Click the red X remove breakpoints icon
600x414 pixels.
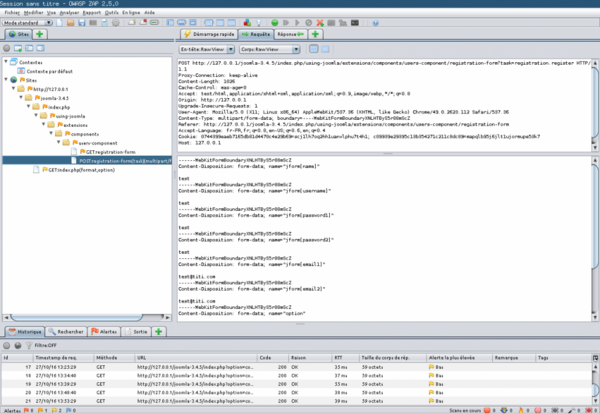click(320, 23)
